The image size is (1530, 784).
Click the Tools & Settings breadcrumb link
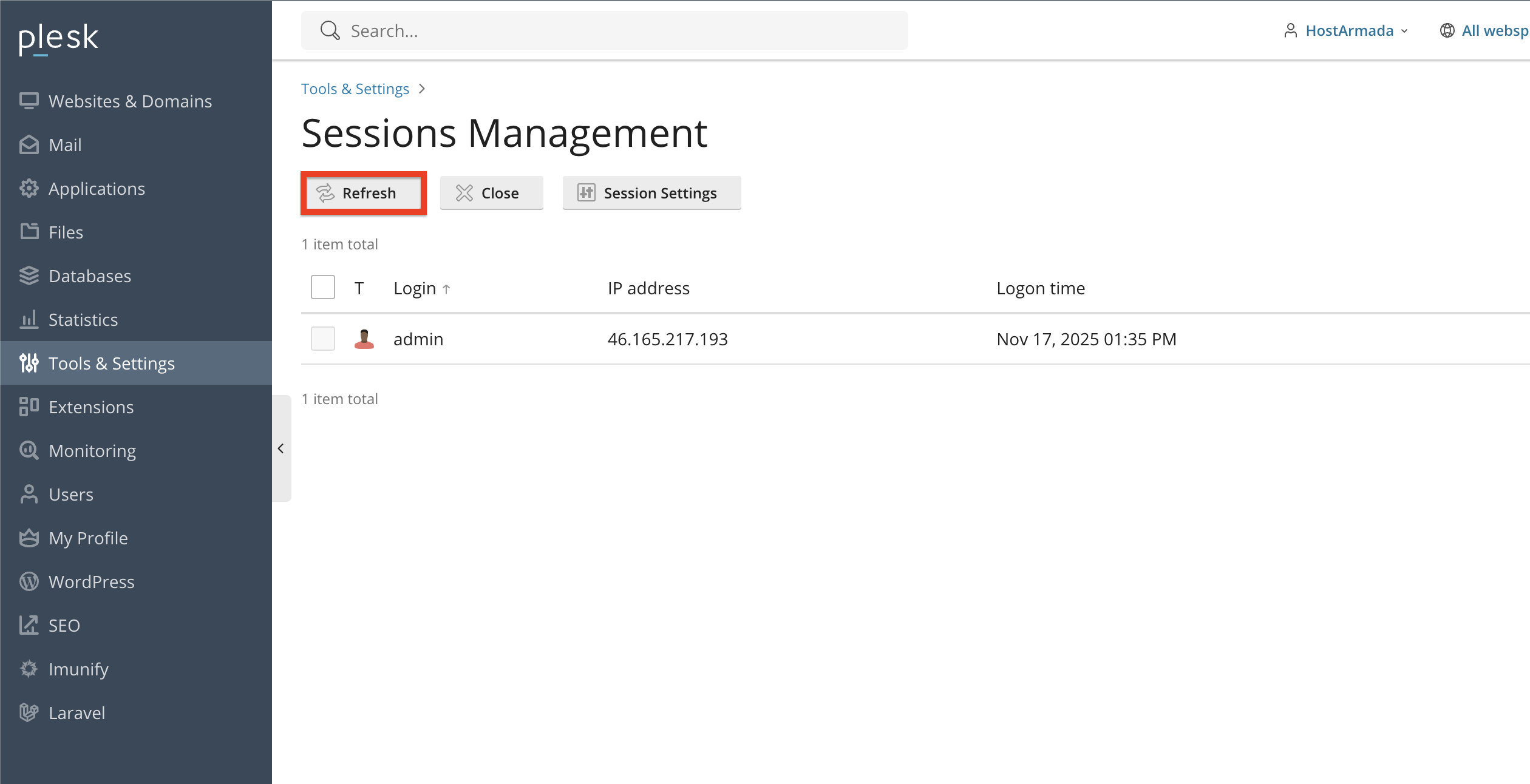click(x=355, y=89)
